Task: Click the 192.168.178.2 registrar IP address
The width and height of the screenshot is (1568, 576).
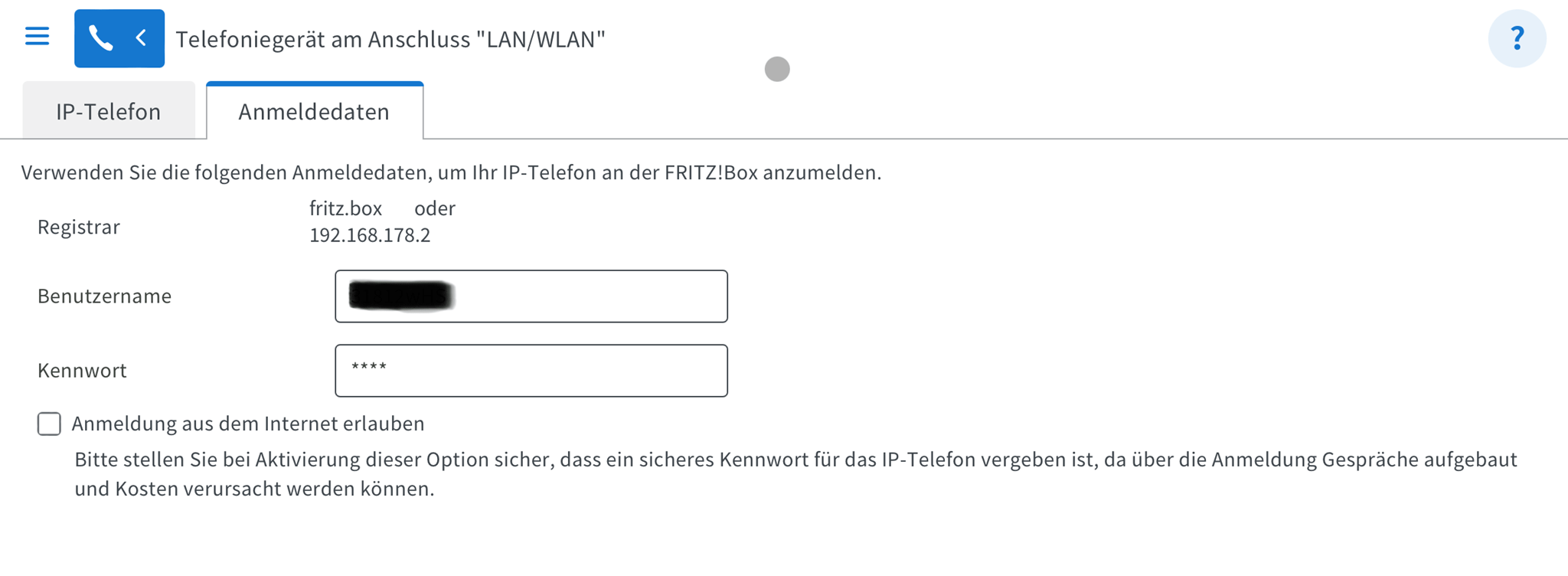Action: 370,235
